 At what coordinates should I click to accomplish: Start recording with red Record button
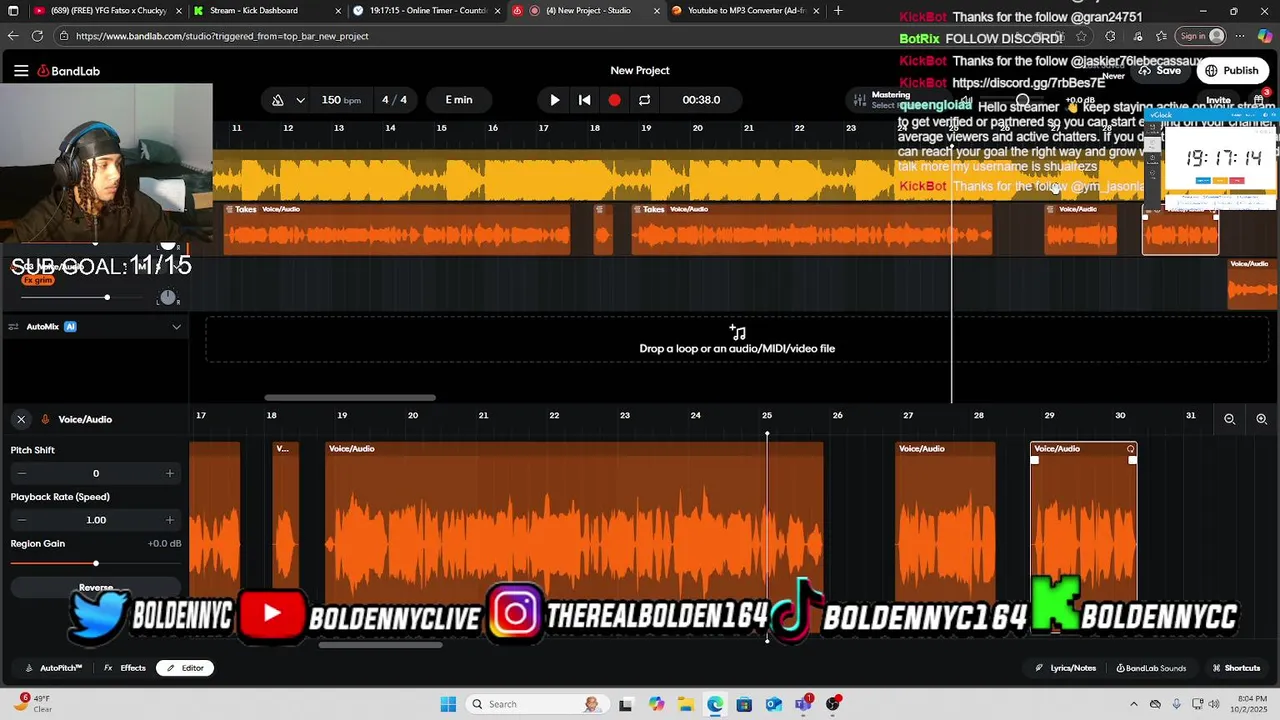(614, 100)
